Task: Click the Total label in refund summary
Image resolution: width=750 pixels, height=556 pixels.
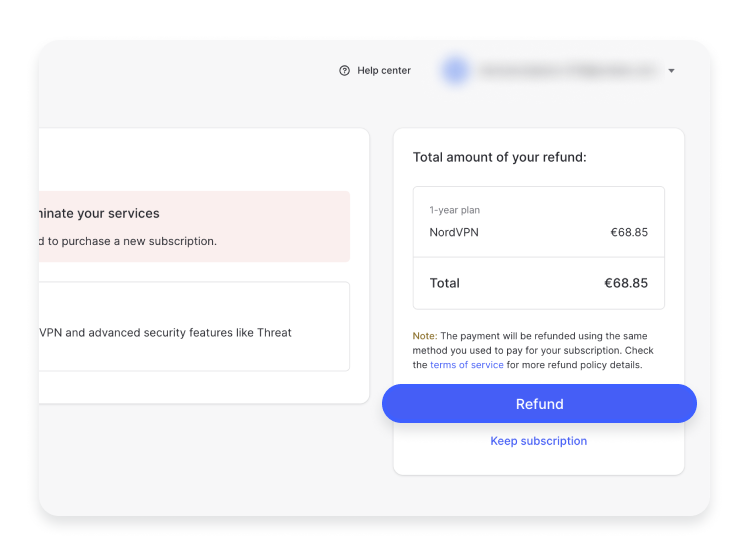Action: [x=444, y=283]
